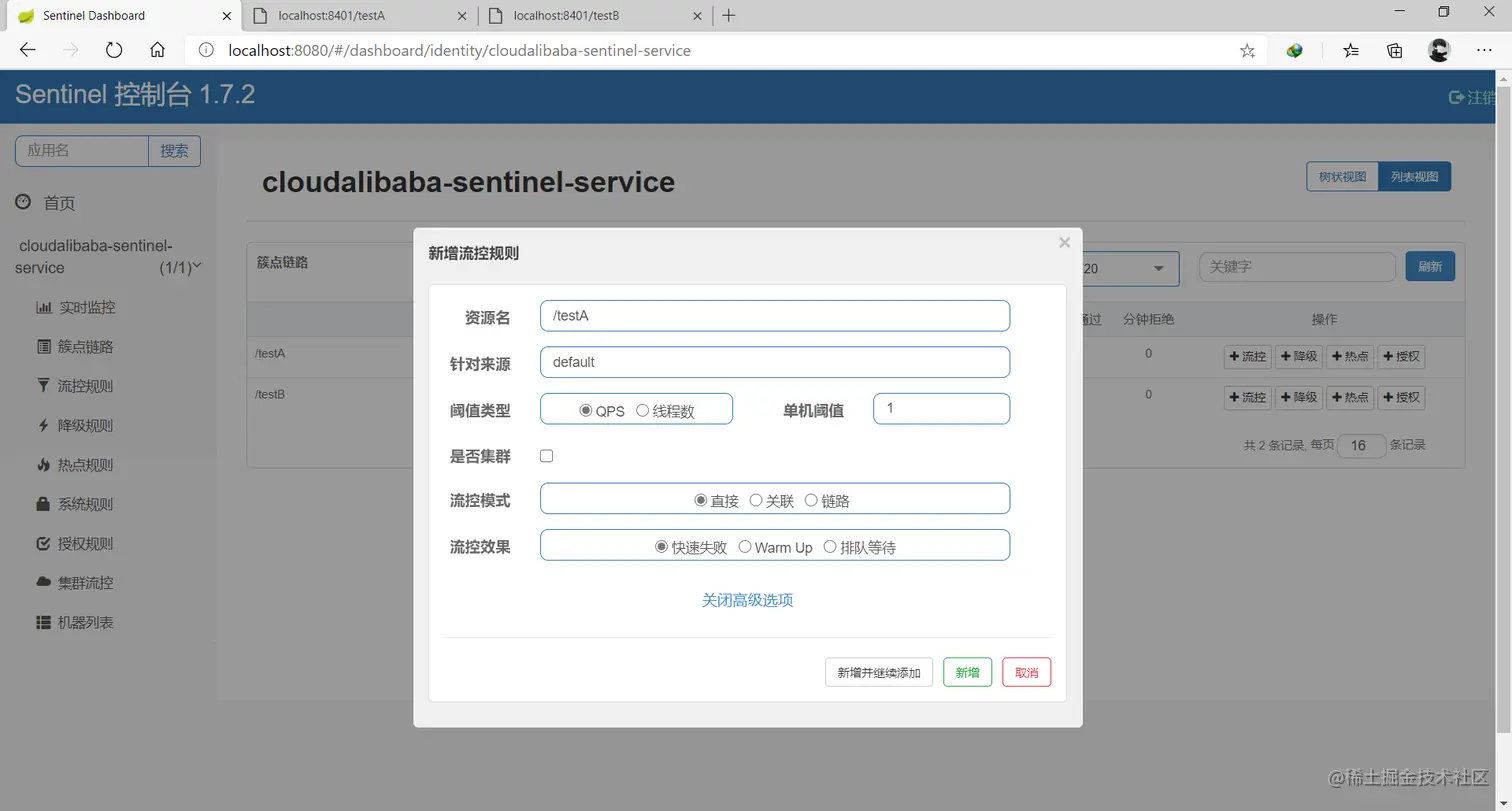Open the user profile avatar
This screenshot has width=1512, height=811.
click(1439, 50)
